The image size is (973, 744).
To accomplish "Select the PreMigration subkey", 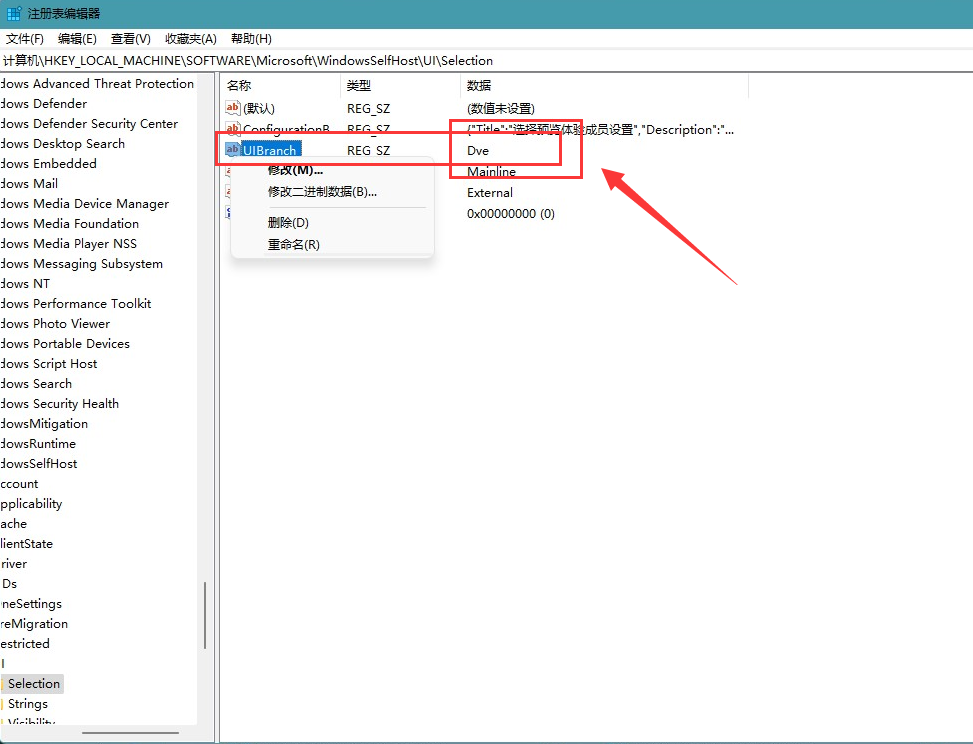I will tap(34, 624).
